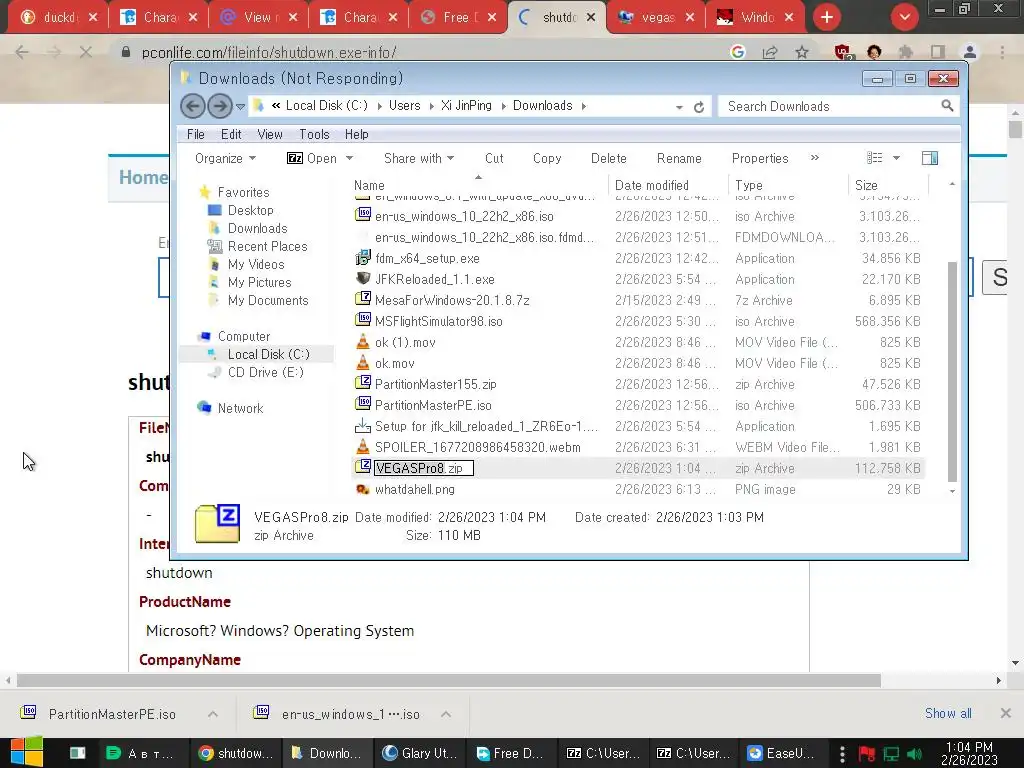1024x768 pixels.
Task: Open the View menu in Explorer
Action: point(270,134)
